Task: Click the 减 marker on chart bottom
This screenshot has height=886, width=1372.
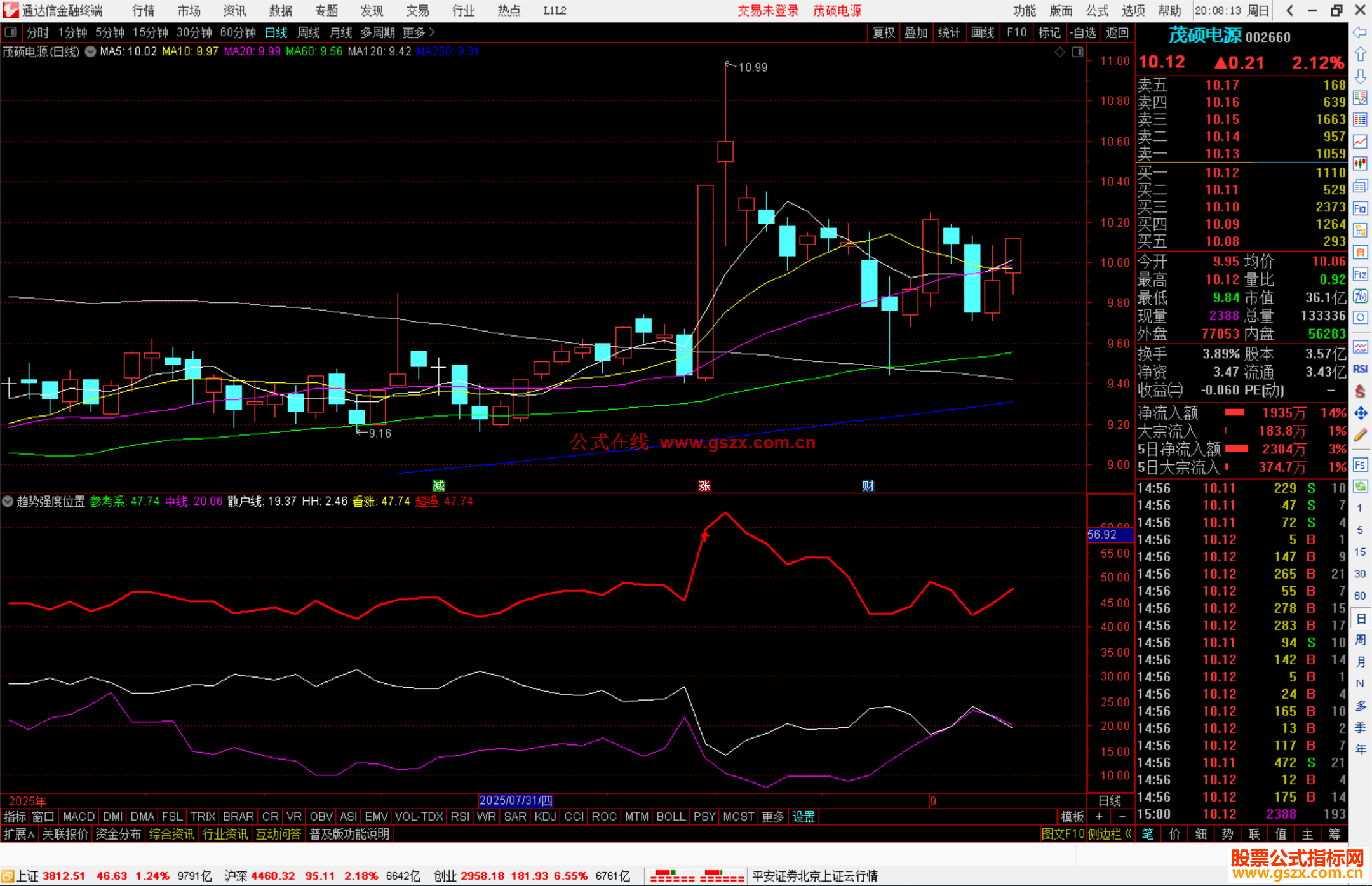Action: point(438,486)
